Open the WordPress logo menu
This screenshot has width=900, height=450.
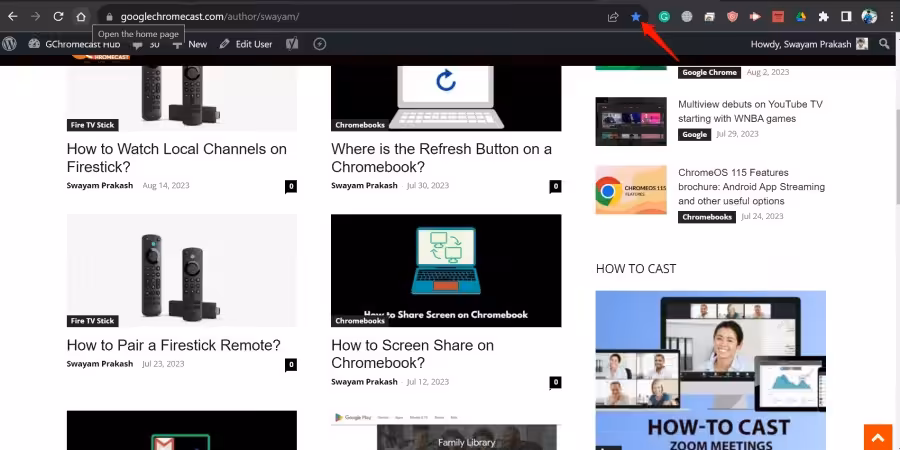point(9,44)
